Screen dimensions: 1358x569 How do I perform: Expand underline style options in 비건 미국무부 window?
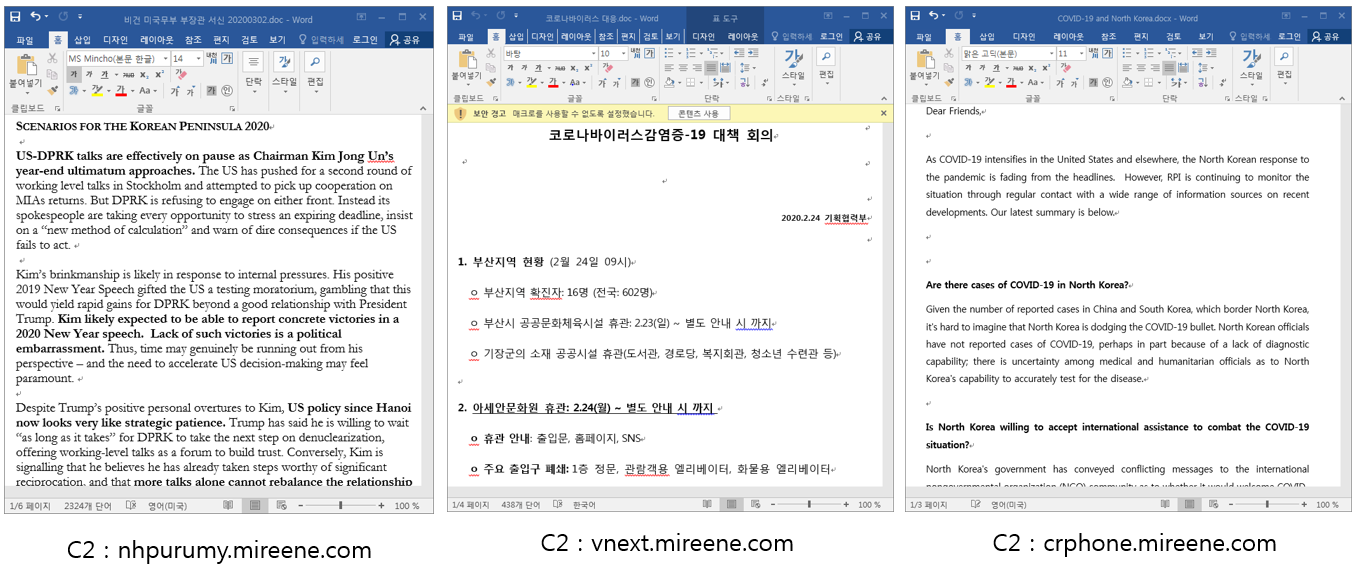click(x=117, y=75)
